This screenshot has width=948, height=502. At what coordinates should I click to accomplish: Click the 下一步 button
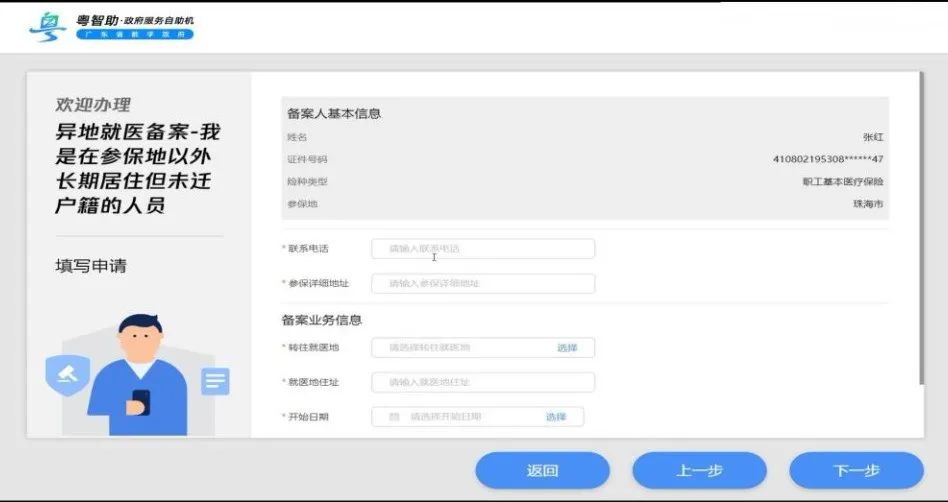click(856, 471)
